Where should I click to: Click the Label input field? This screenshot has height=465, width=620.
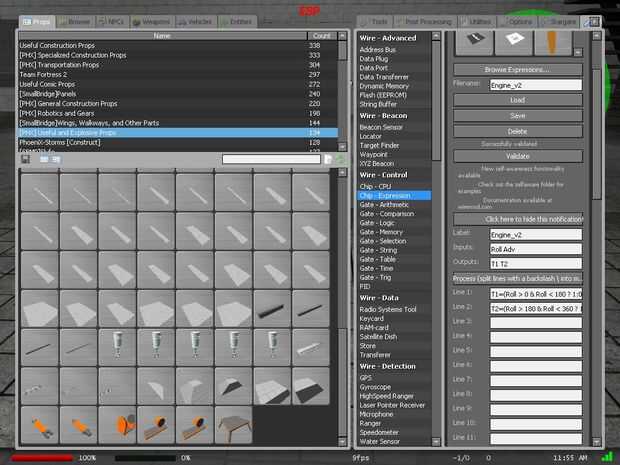(x=536, y=235)
